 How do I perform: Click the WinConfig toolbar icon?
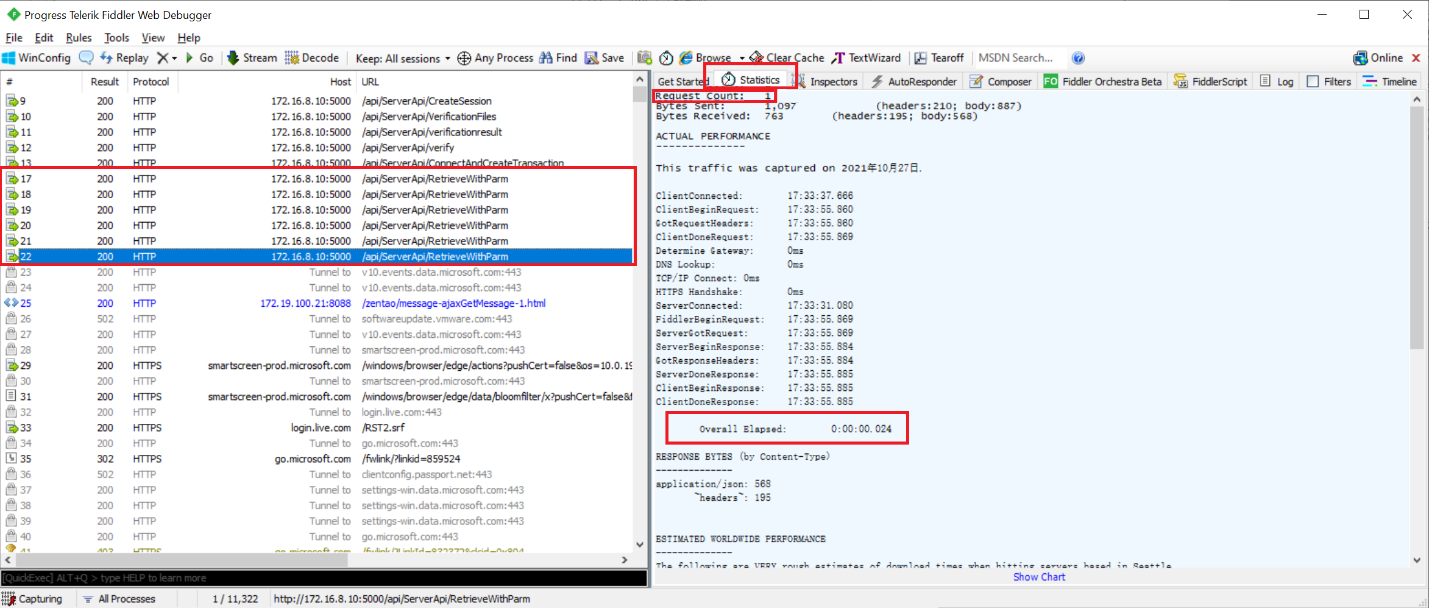[x=9, y=58]
